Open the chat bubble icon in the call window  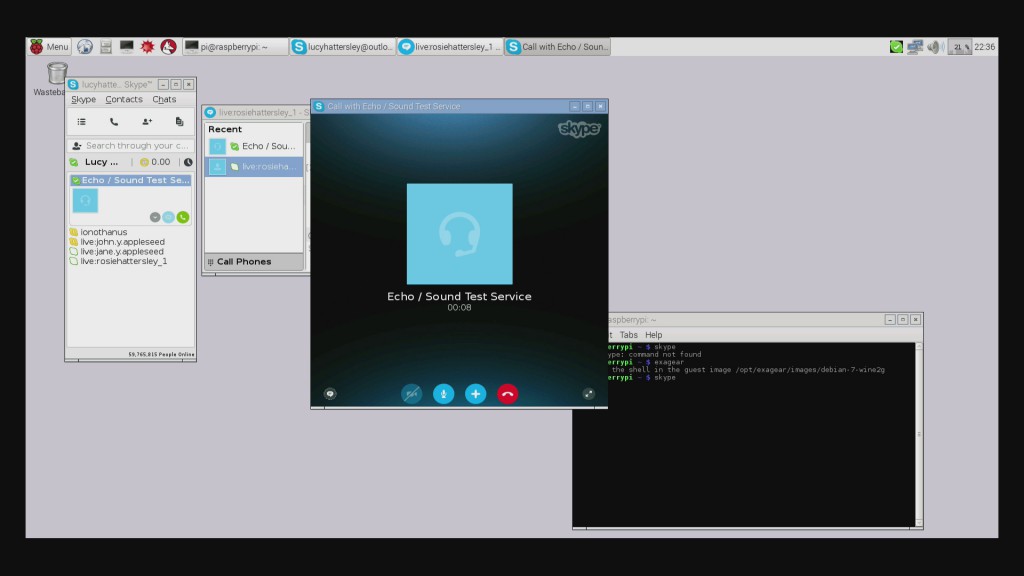tap(330, 394)
